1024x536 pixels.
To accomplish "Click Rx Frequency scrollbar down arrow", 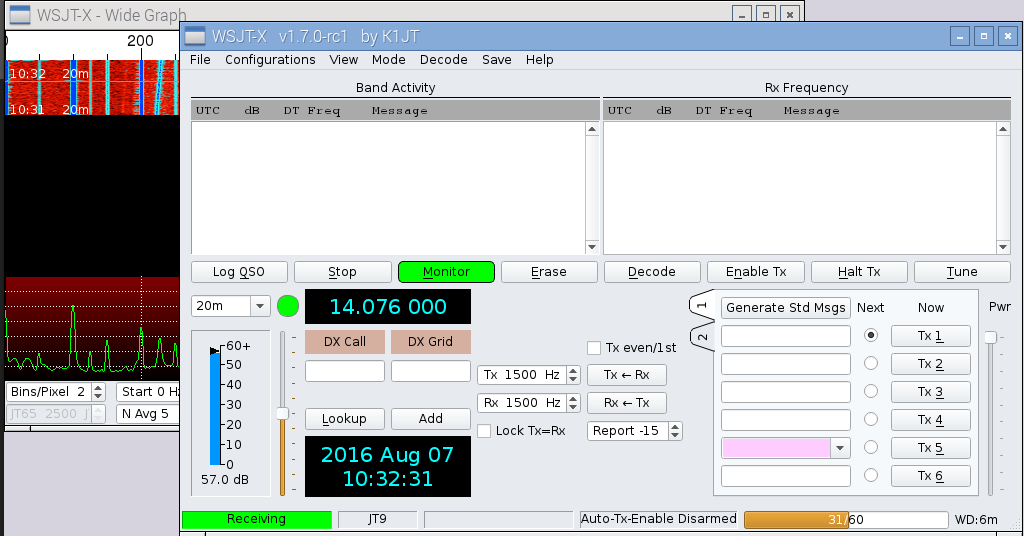I will [x=1004, y=247].
